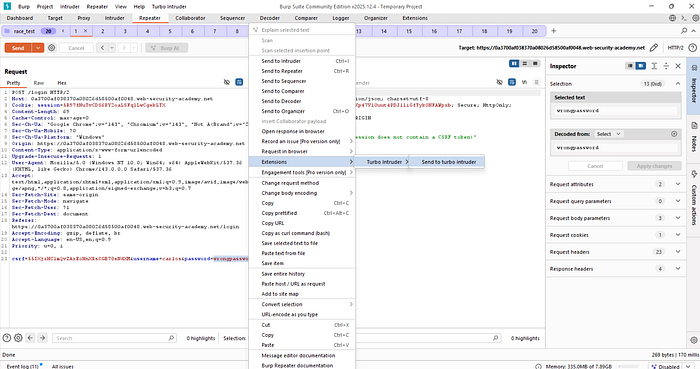Open the Burp Suite logo menu
700x369 pixels.
point(7,6)
